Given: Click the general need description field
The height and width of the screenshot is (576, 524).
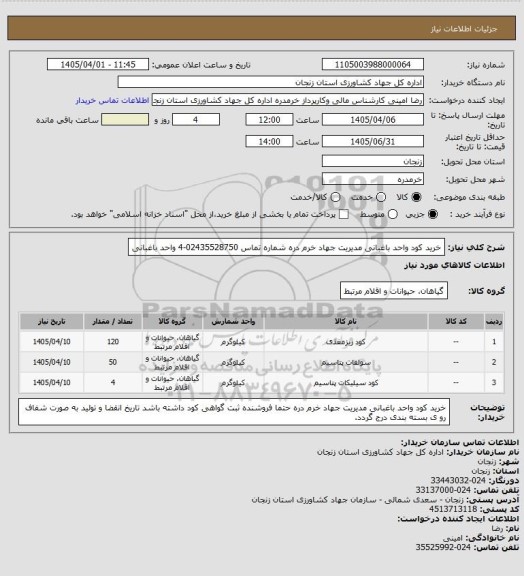Looking at the screenshot, I should tap(286, 248).
